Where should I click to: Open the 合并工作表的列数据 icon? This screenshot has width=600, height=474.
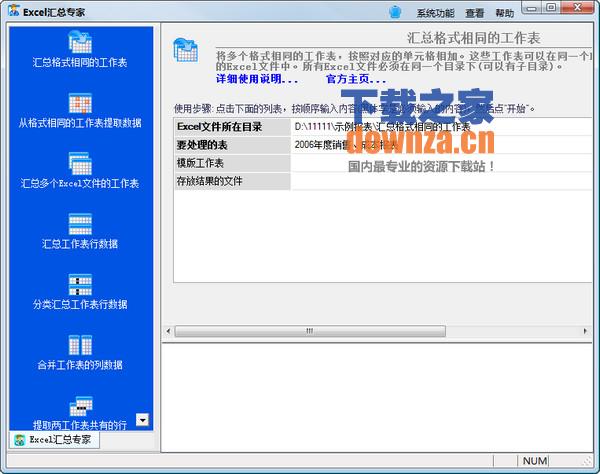[80, 345]
